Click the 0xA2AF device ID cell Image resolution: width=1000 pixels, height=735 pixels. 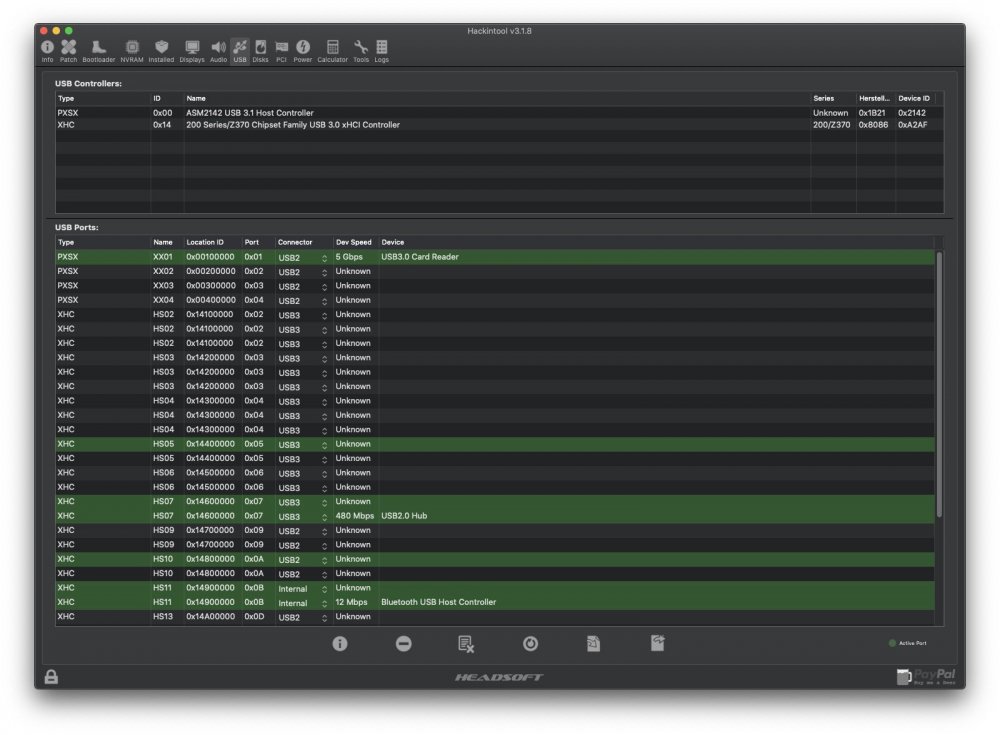[x=913, y=125]
